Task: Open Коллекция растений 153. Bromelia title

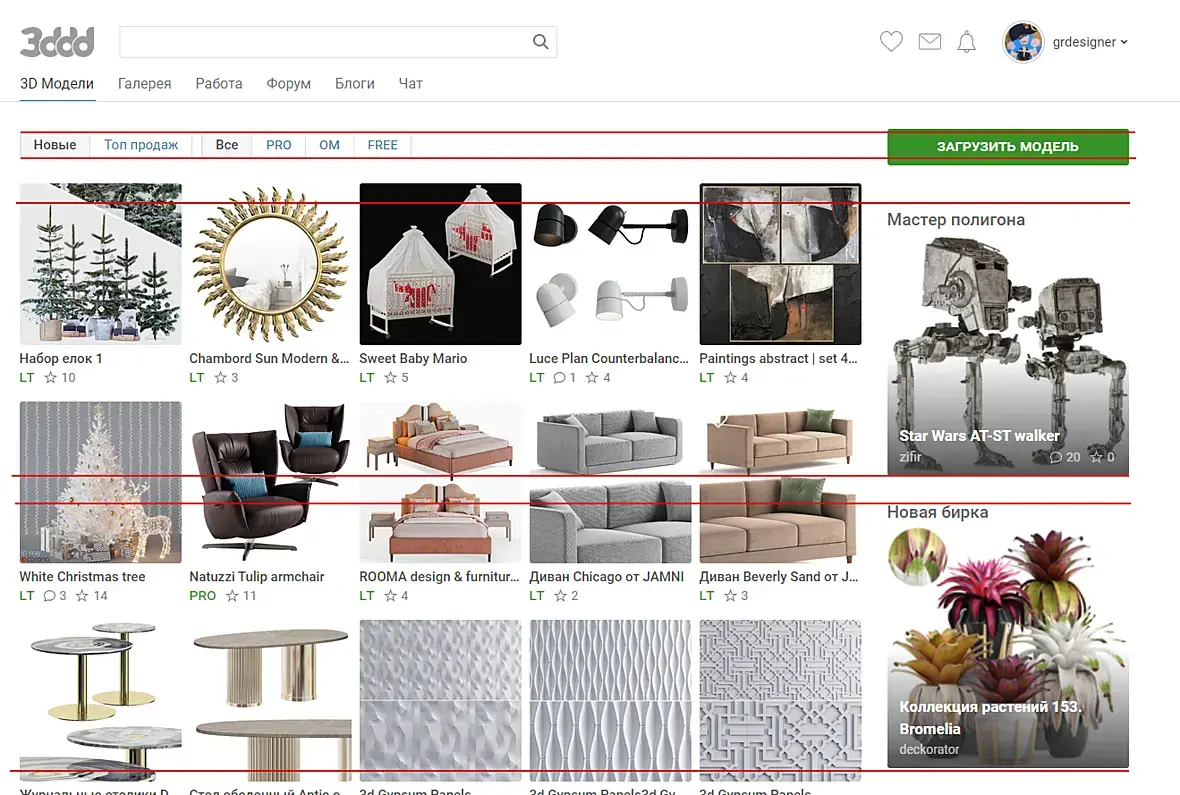Action: coord(990,717)
